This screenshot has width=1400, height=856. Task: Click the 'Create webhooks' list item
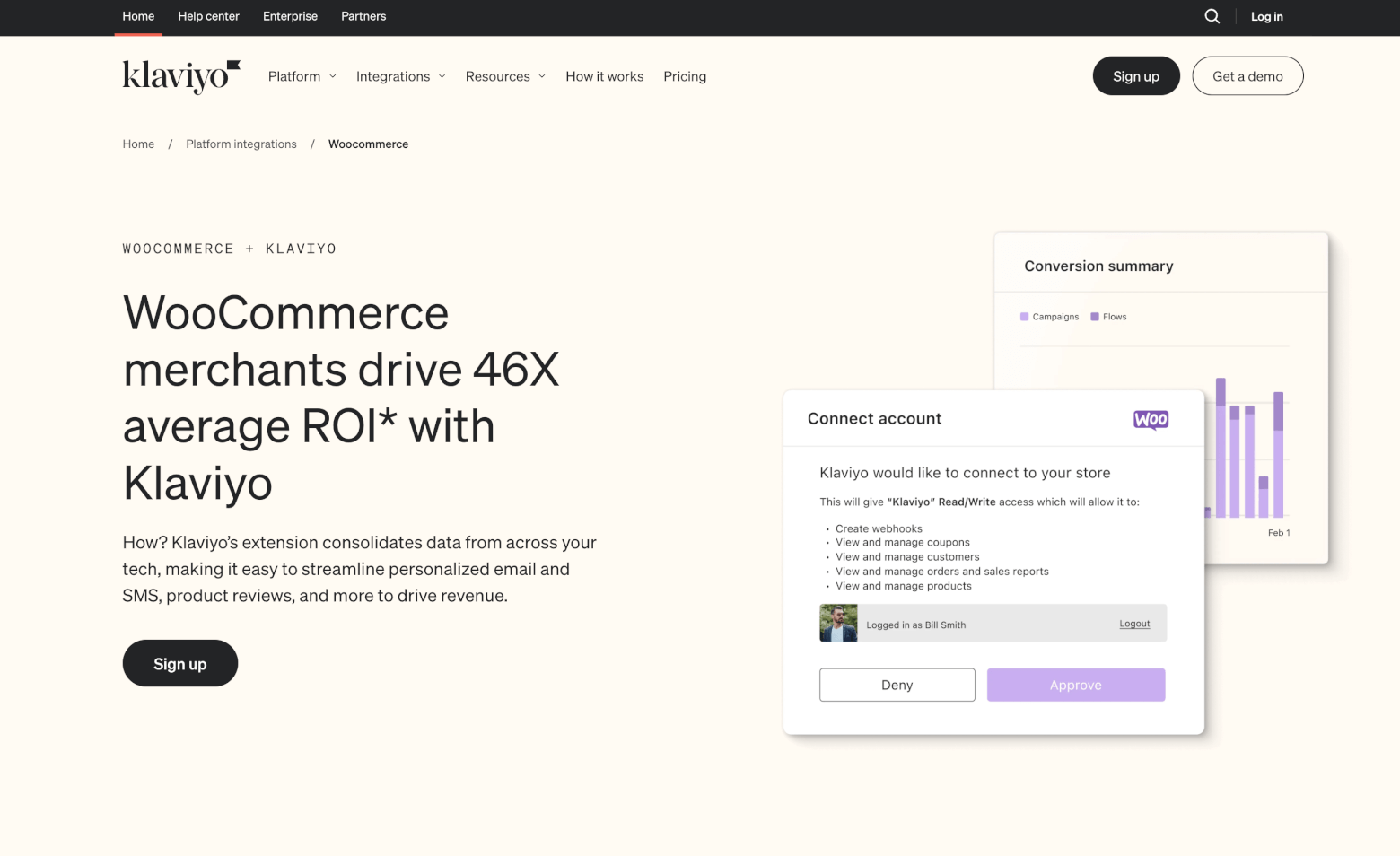(x=879, y=528)
